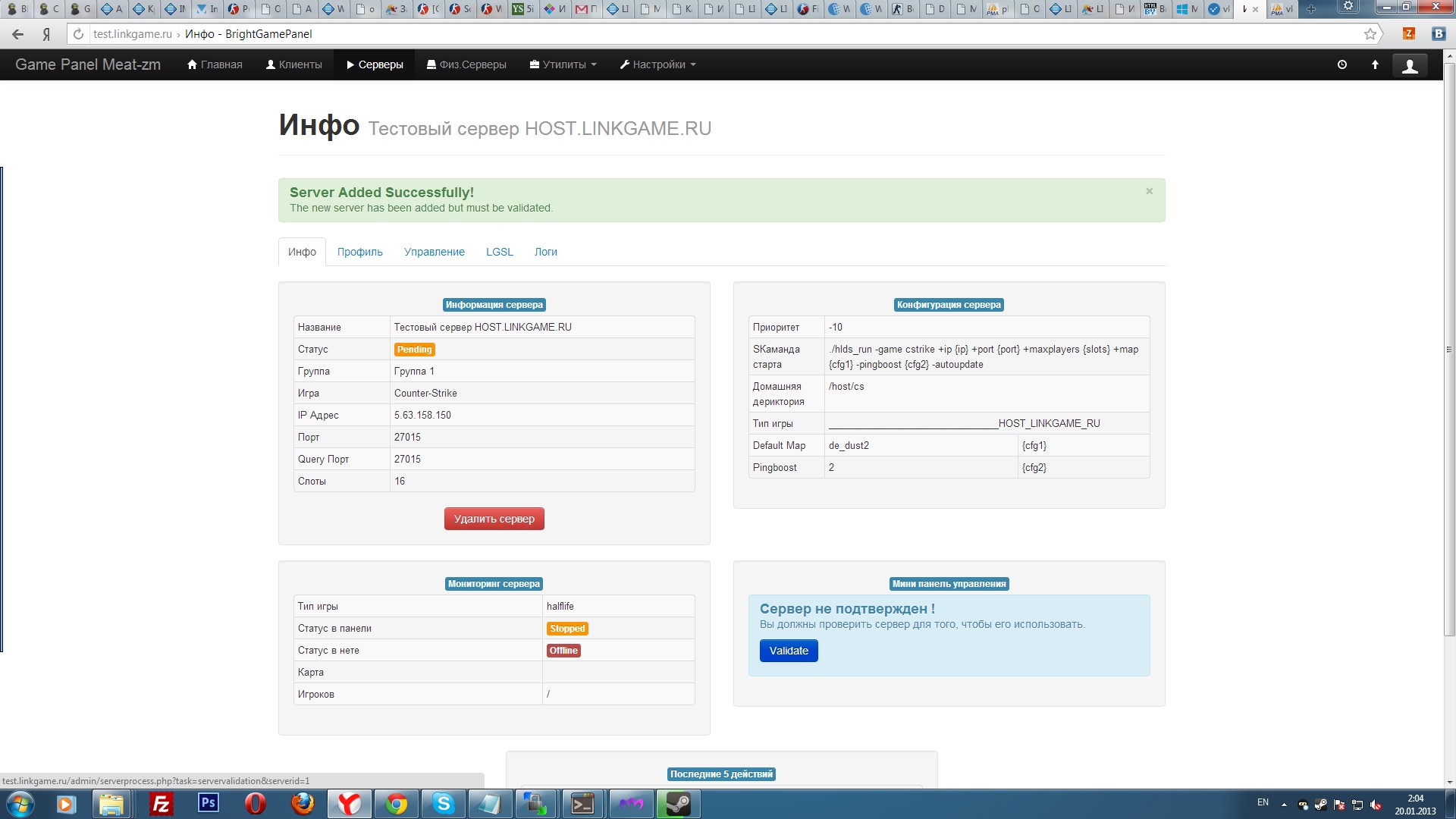Launch Steam from the taskbar
This screenshot has width=1456, height=819.
(x=678, y=804)
